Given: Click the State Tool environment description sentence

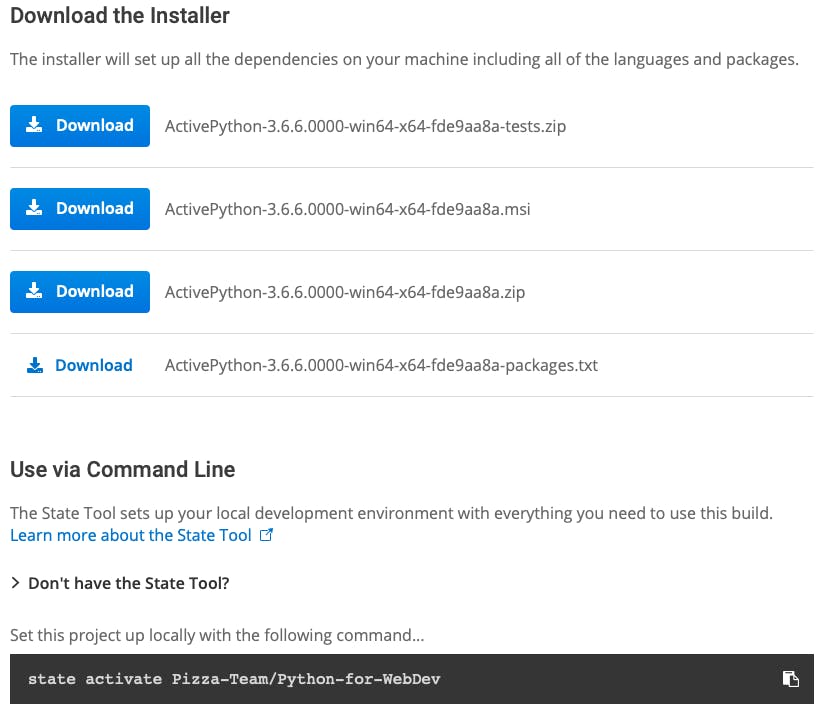Looking at the screenshot, I should (391, 513).
